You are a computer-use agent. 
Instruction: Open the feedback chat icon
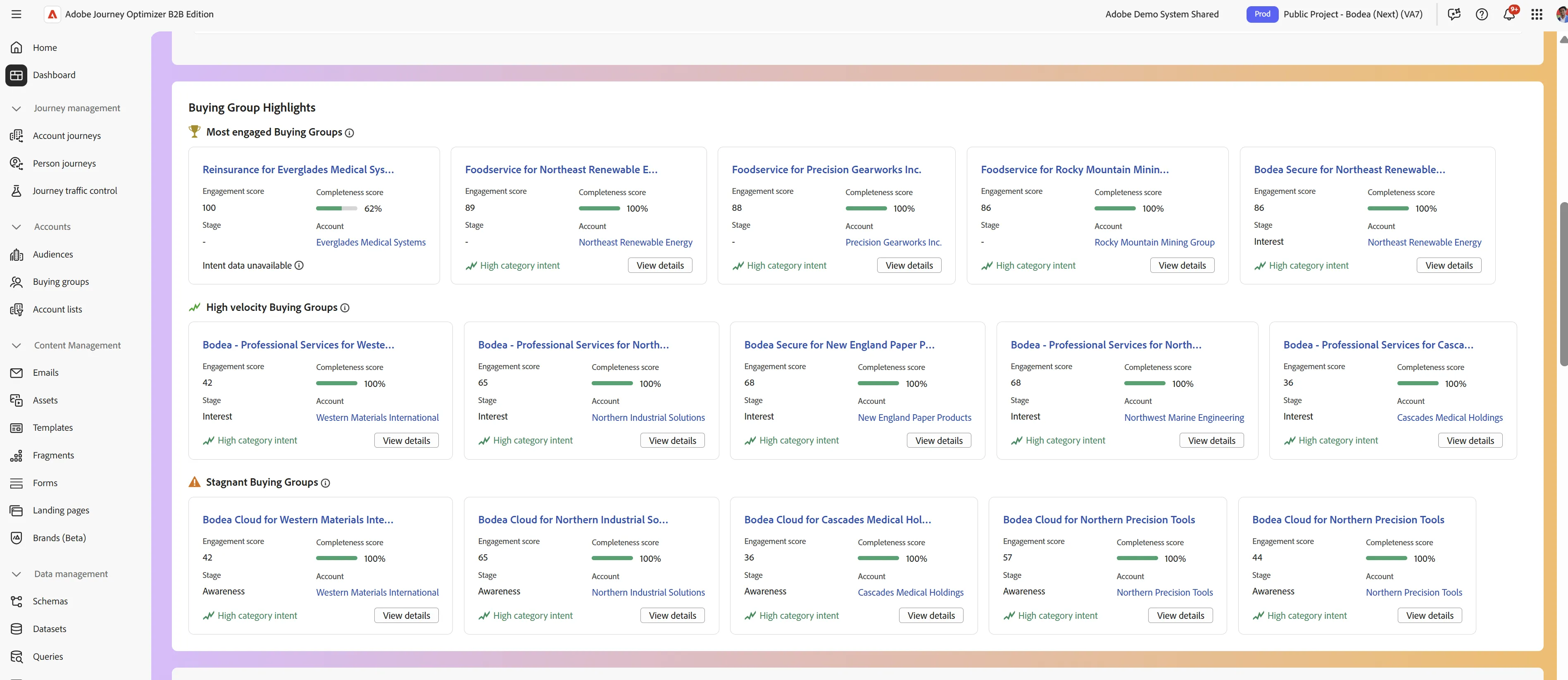pyautogui.click(x=1454, y=14)
